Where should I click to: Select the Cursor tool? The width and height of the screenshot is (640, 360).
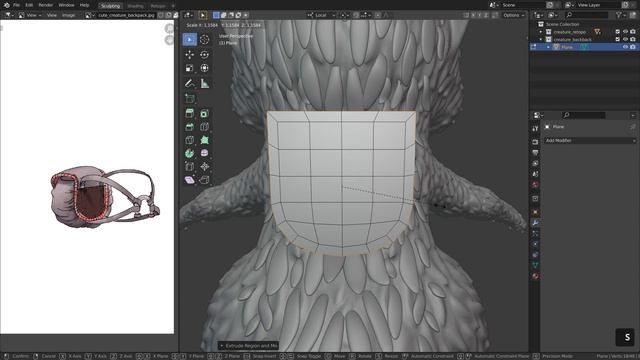204,40
